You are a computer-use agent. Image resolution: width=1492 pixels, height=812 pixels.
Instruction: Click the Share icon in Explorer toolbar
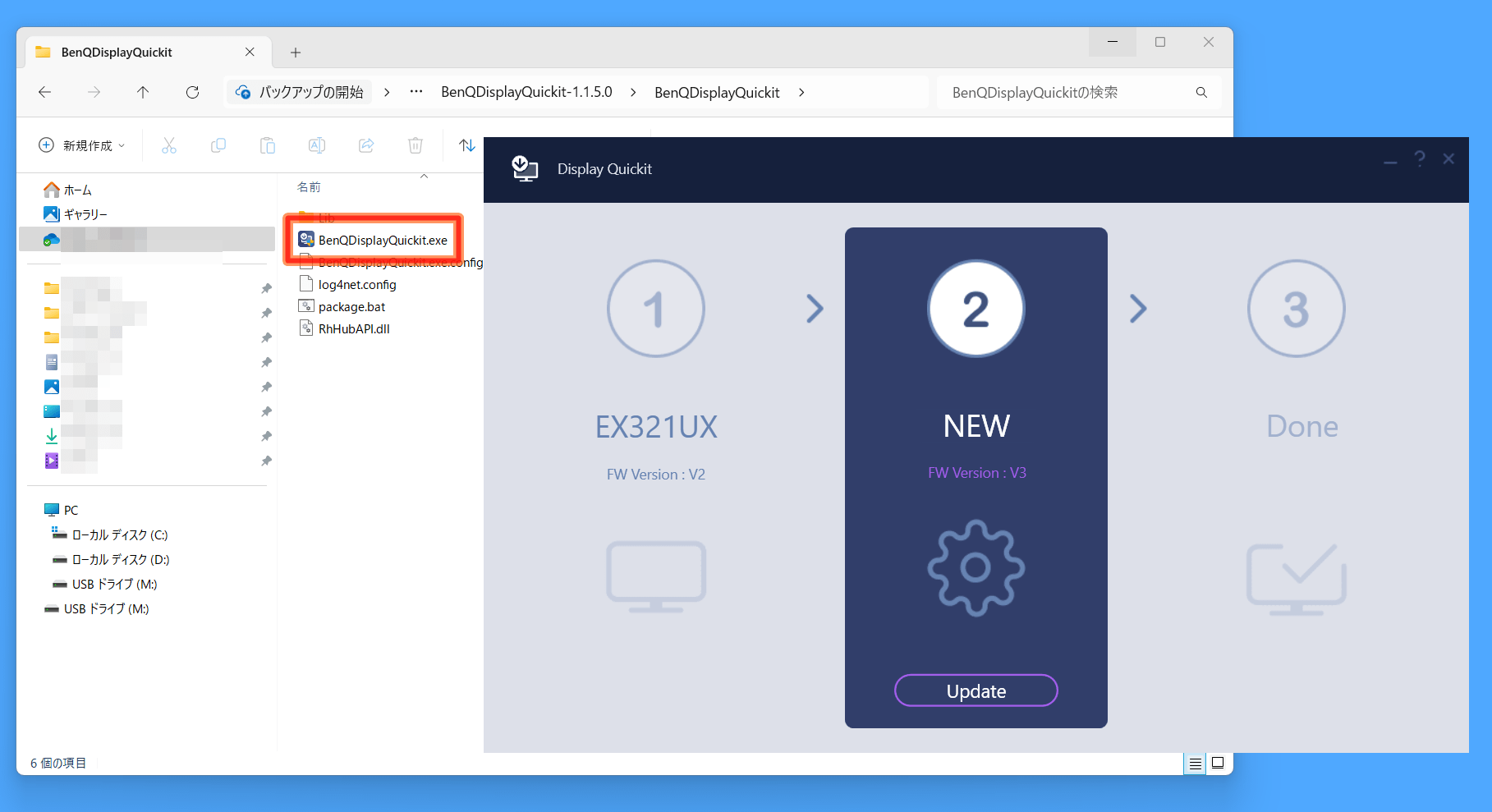(x=366, y=145)
